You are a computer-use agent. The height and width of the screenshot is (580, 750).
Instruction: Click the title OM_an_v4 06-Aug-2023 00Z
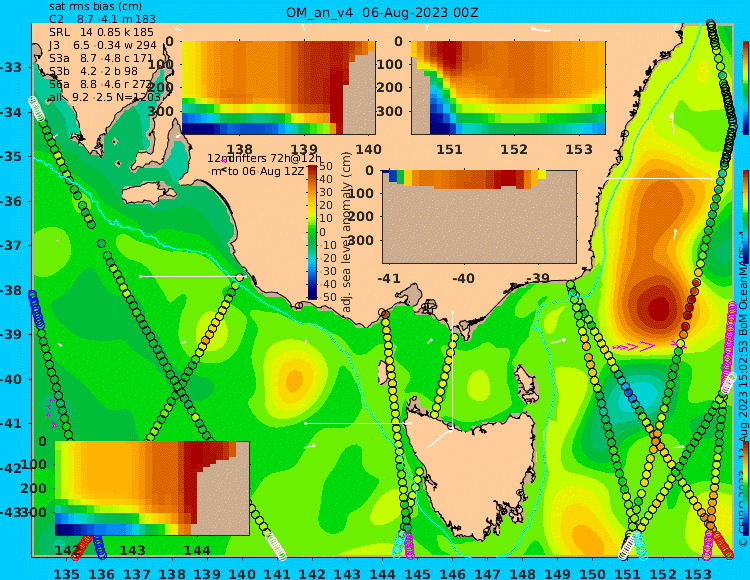pos(382,12)
